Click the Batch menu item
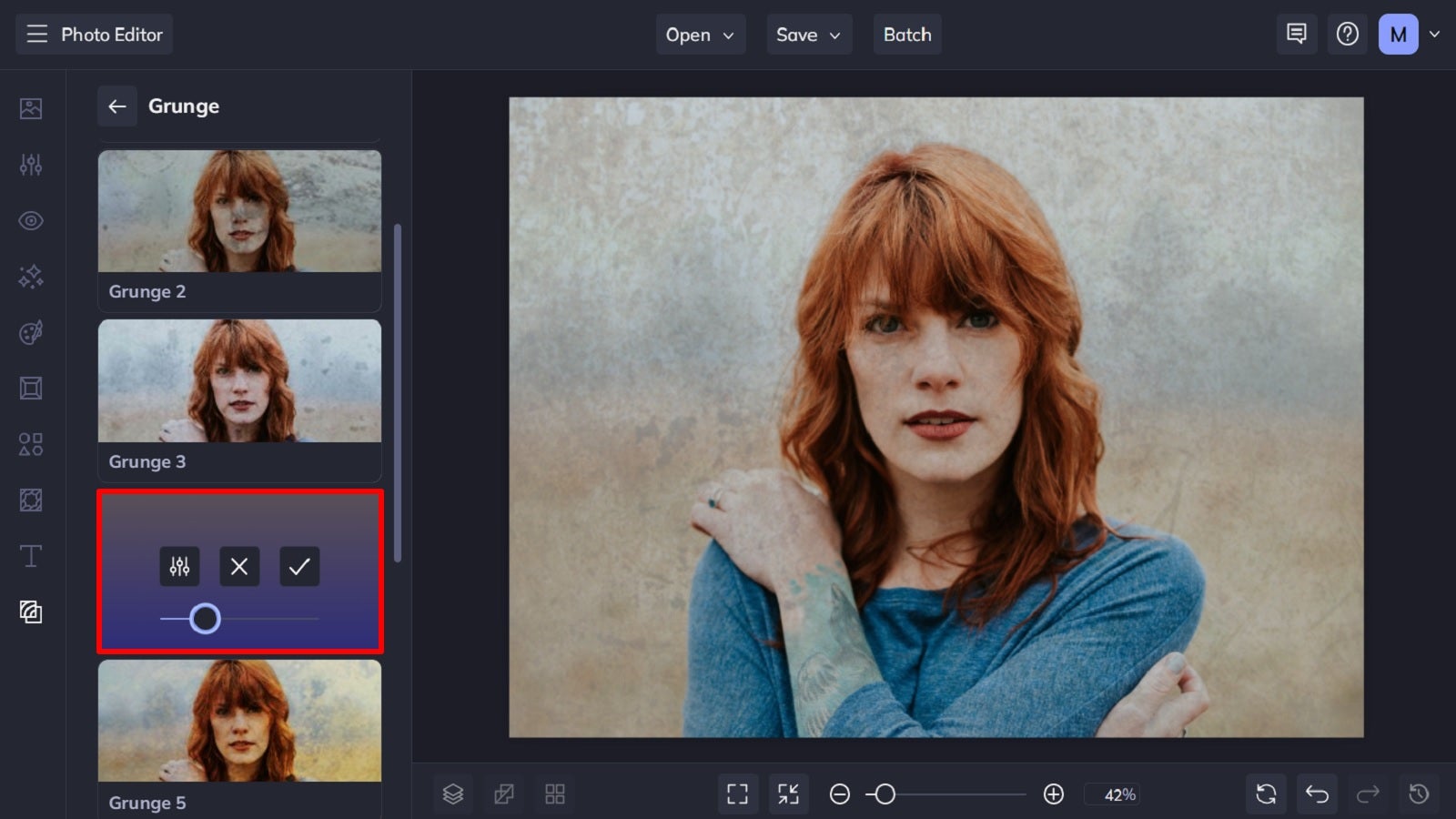This screenshot has width=1456, height=819. click(907, 35)
